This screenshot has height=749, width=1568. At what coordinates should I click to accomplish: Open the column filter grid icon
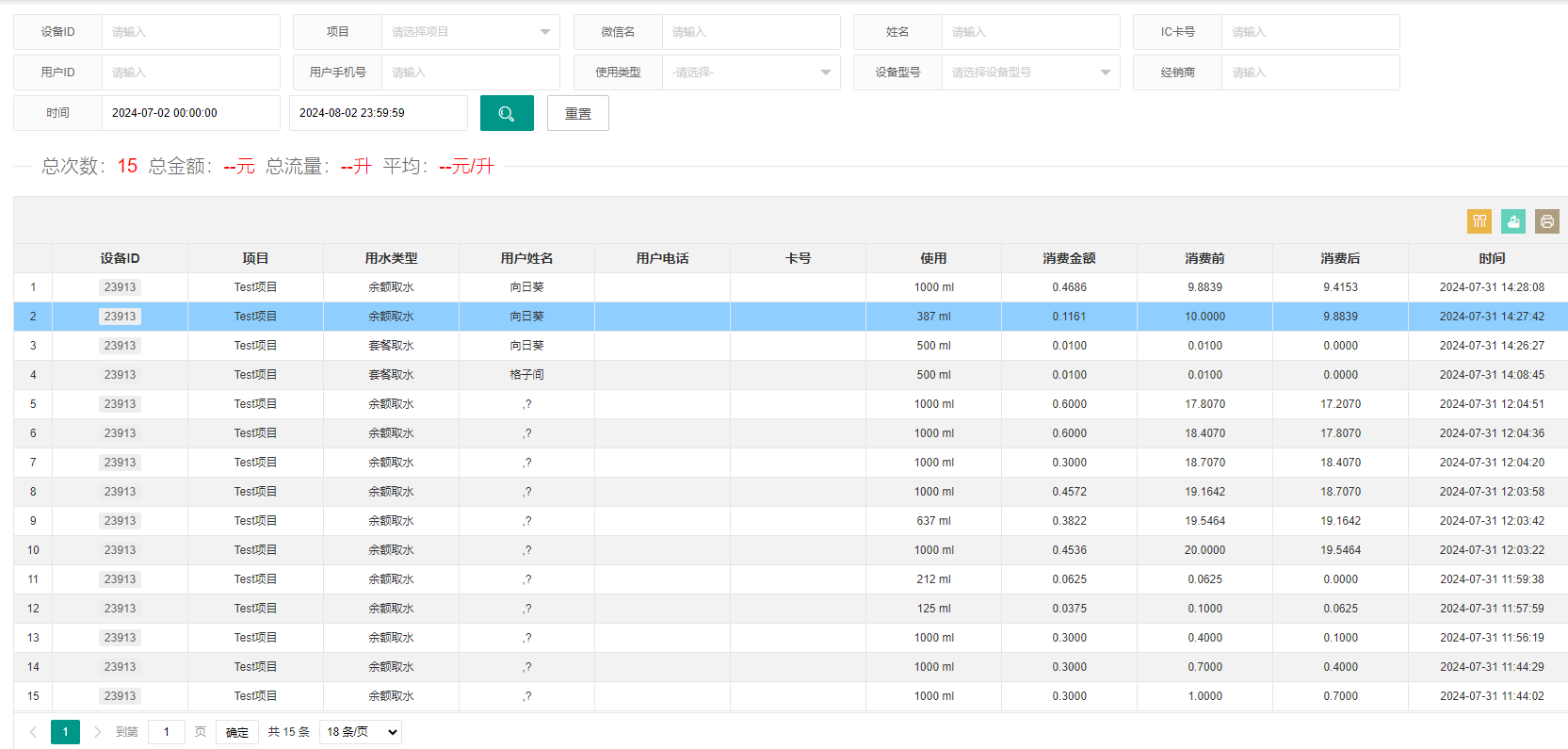[1479, 221]
